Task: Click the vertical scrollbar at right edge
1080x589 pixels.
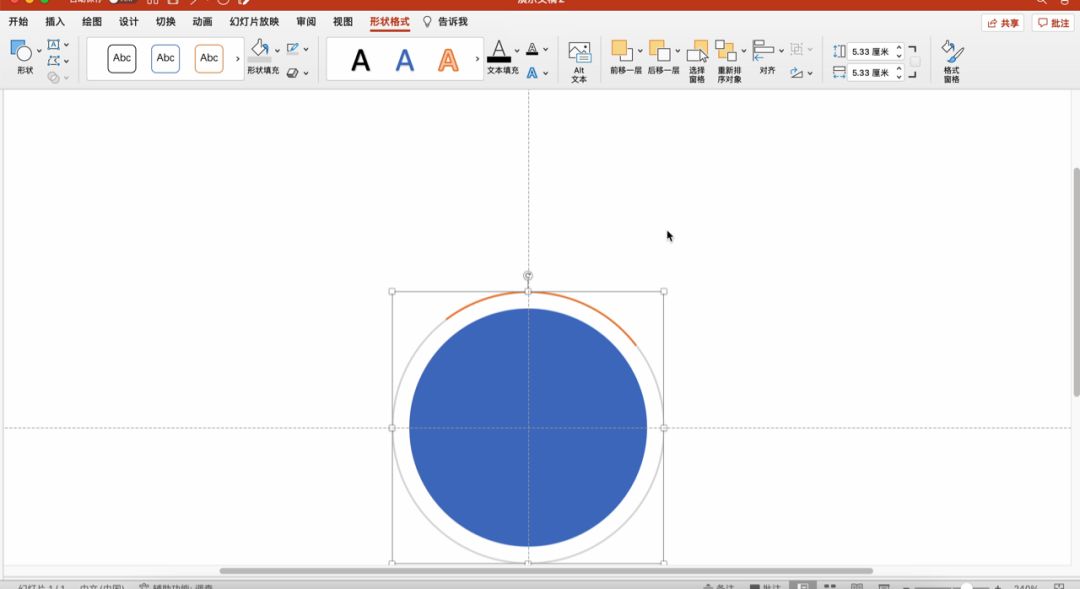Action: [x=1076, y=282]
